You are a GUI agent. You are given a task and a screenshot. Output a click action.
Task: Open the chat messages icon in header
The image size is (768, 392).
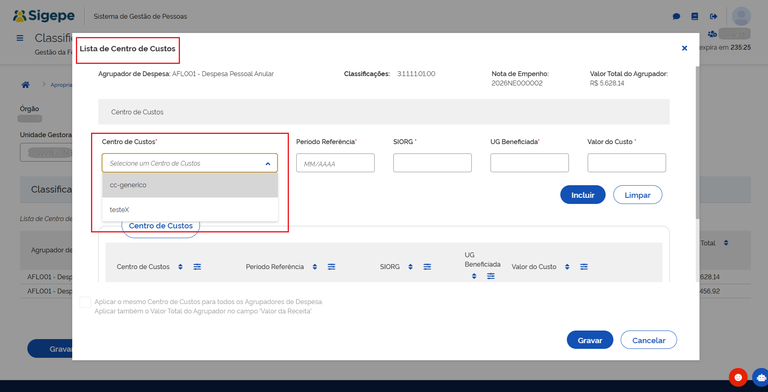(676, 16)
